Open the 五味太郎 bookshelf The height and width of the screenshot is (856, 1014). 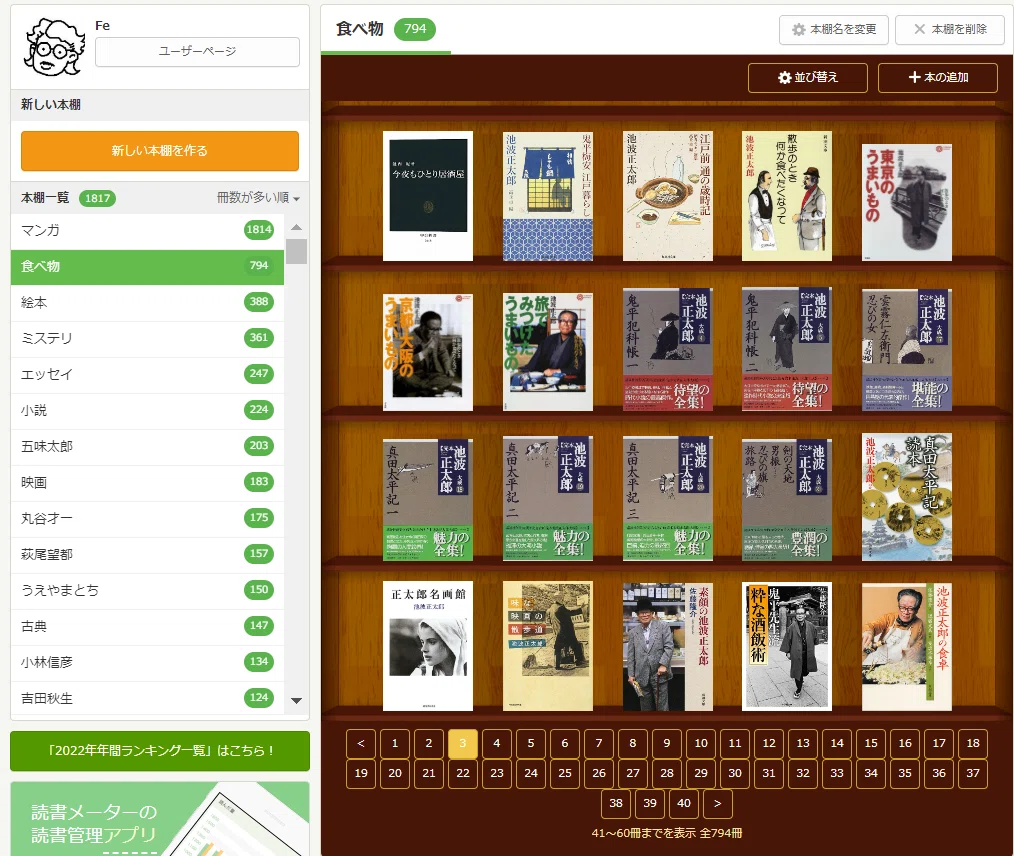point(147,447)
